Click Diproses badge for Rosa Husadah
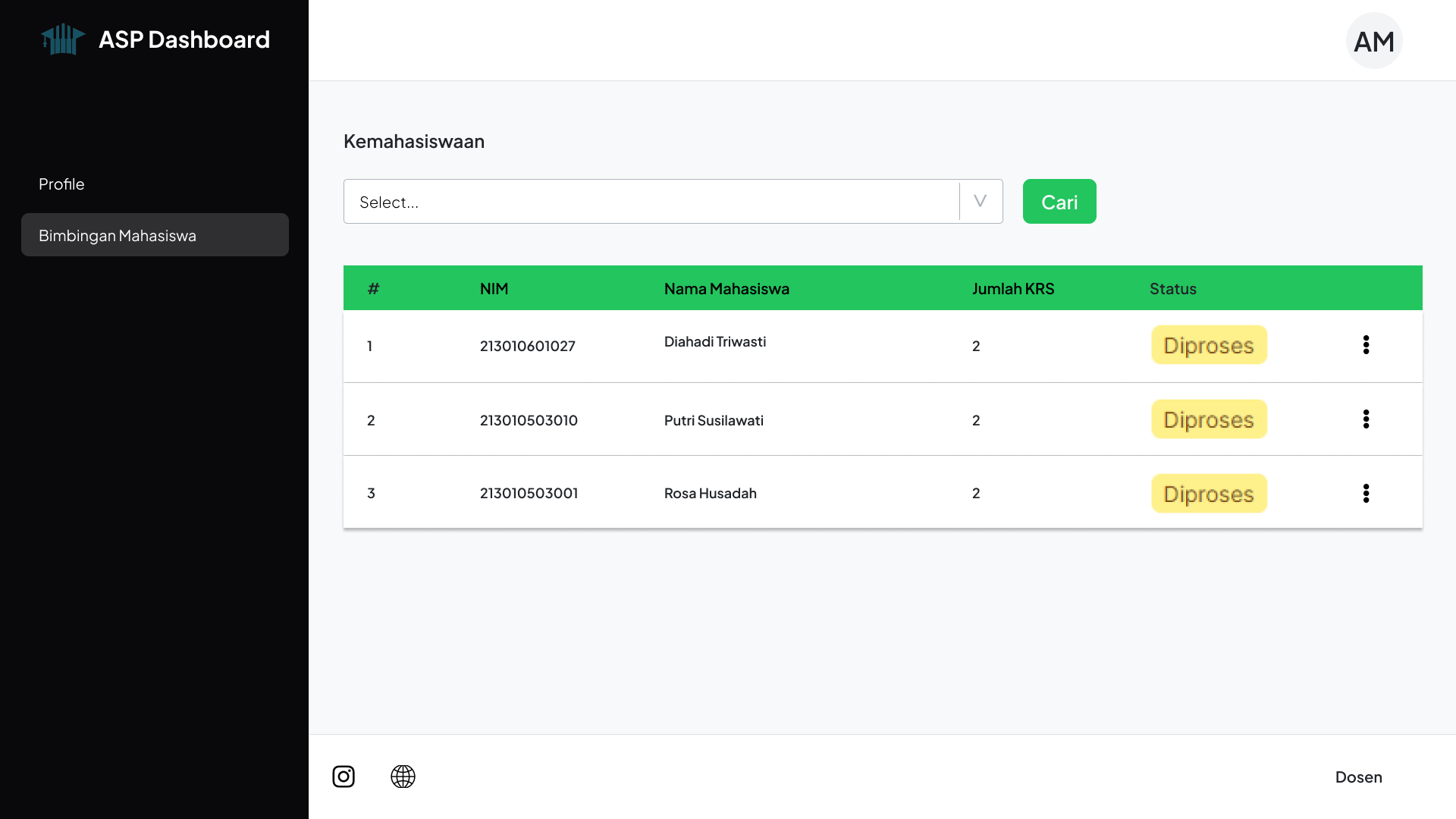The height and width of the screenshot is (819, 1456). (1209, 494)
